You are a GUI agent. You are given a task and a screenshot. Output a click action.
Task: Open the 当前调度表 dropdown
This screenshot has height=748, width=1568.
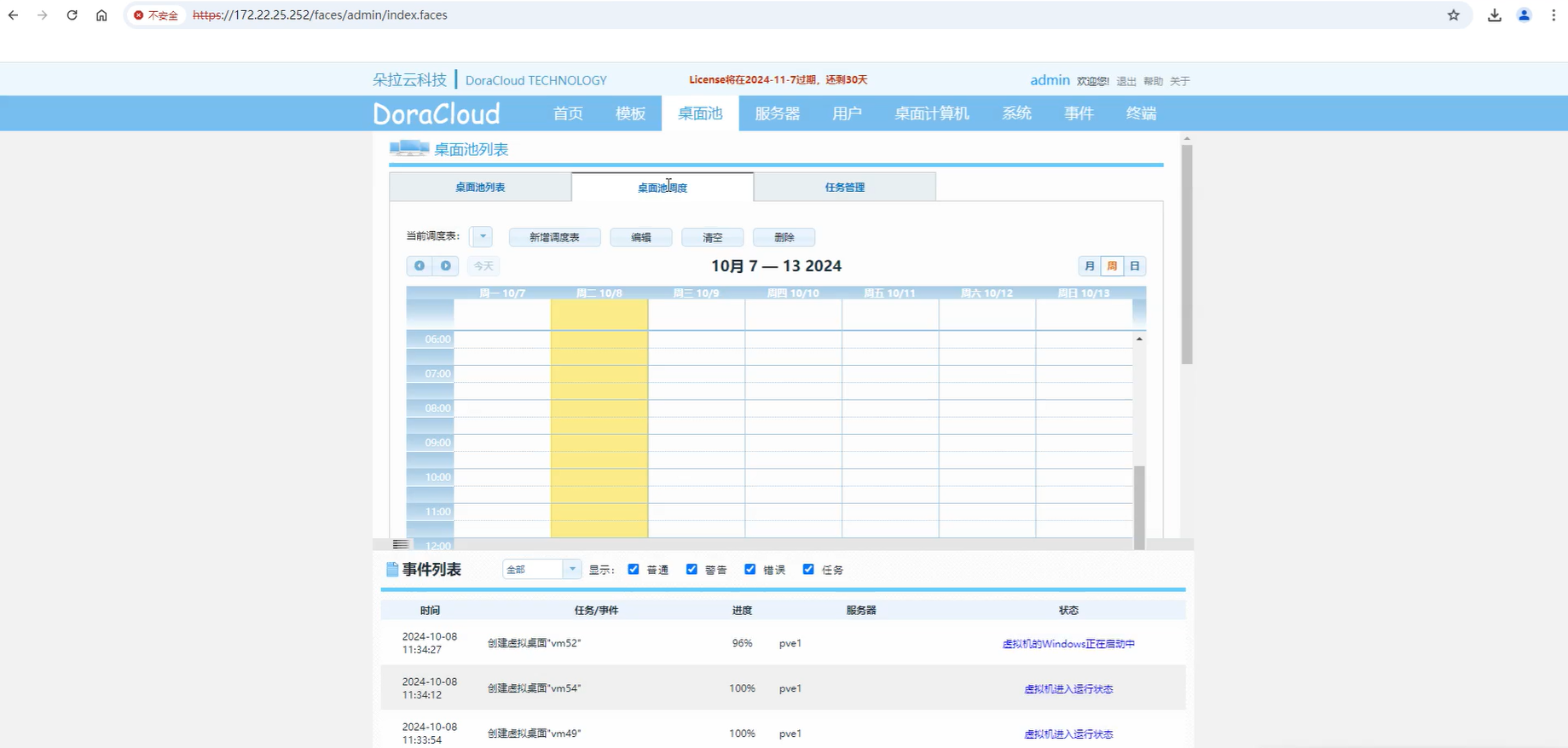click(482, 236)
